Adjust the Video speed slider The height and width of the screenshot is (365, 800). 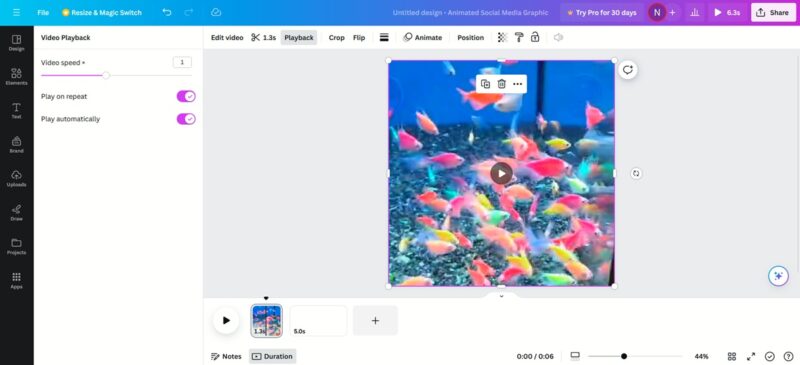(x=106, y=76)
